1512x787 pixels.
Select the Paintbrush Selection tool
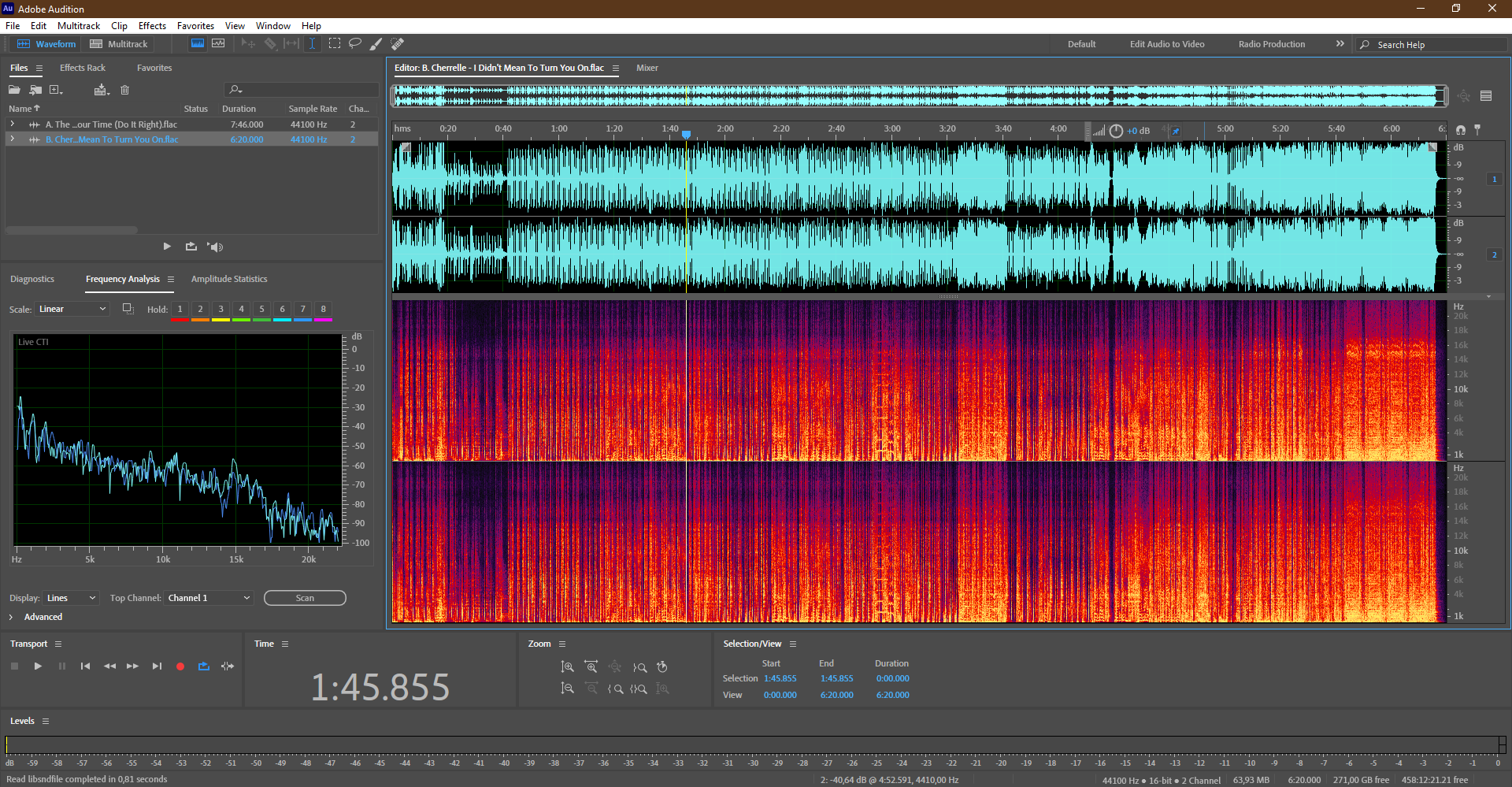(x=376, y=44)
